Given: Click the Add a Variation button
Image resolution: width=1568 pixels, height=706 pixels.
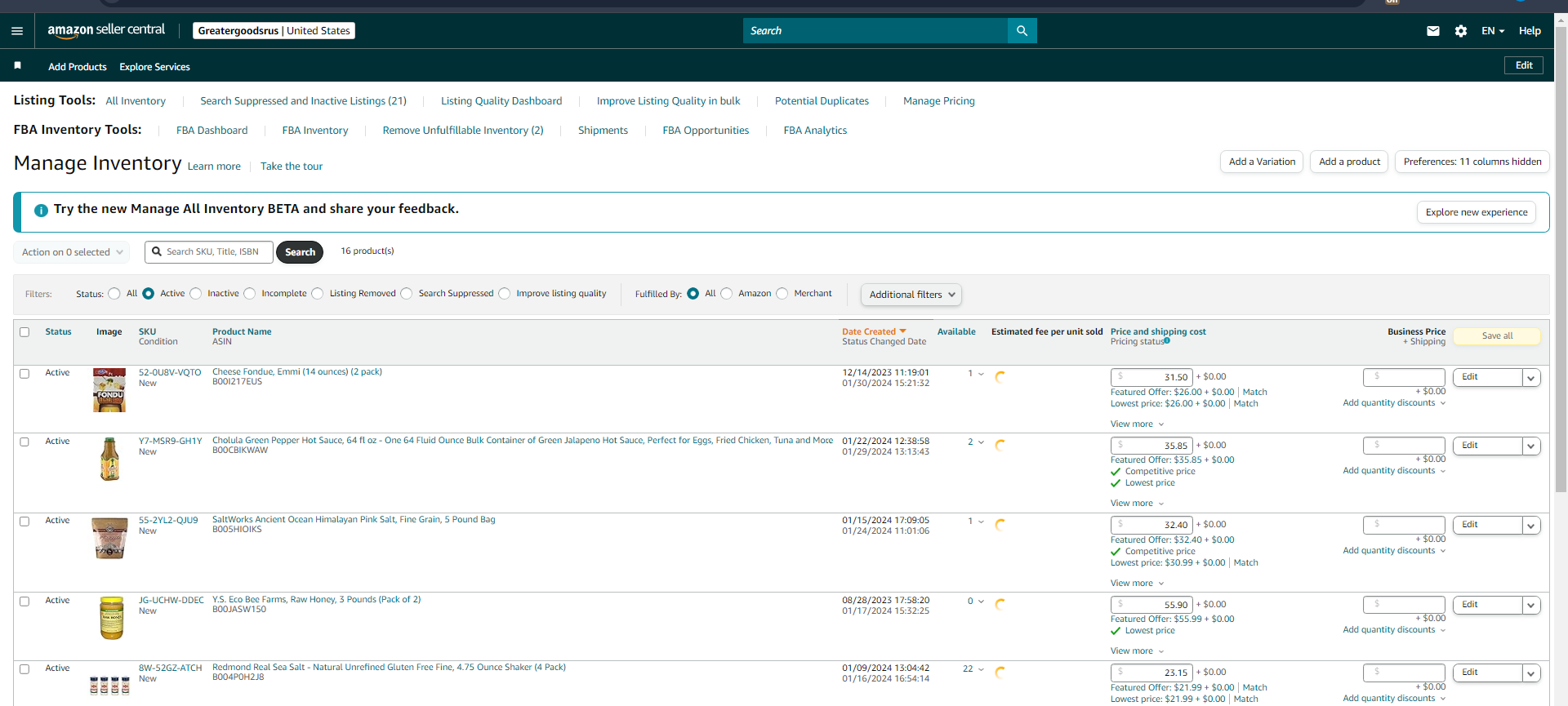Looking at the screenshot, I should pyautogui.click(x=1262, y=162).
